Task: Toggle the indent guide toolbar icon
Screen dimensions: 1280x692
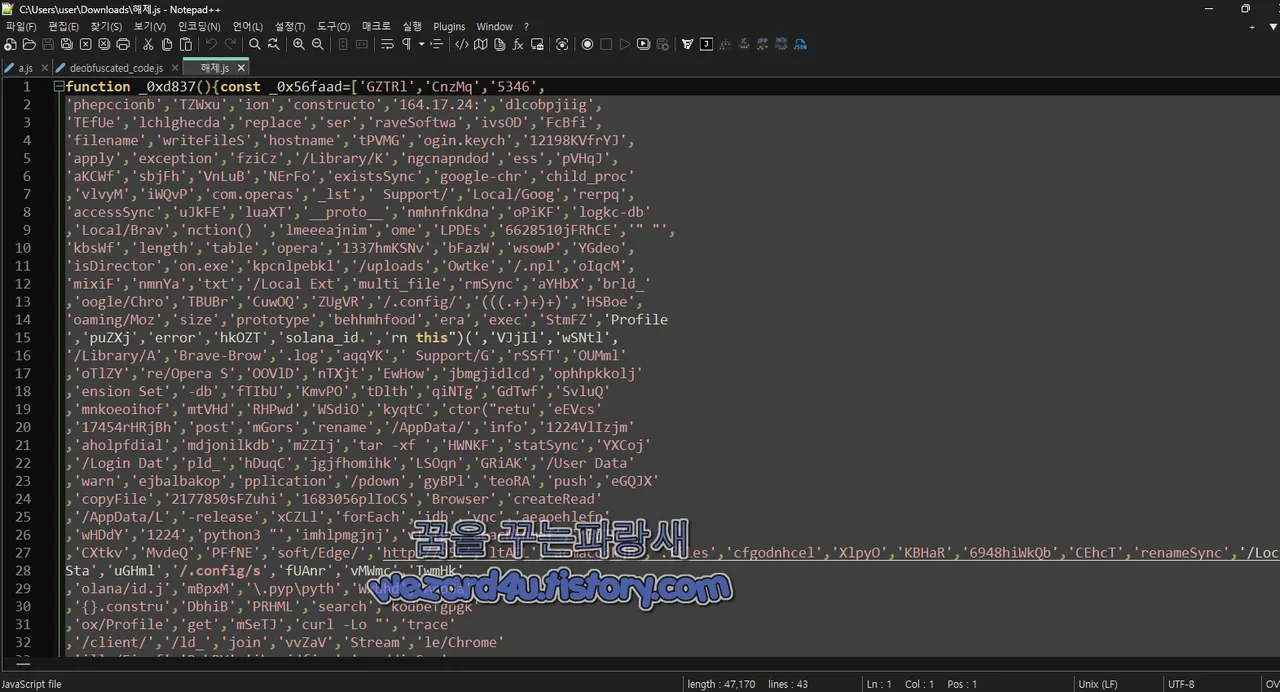Action: click(x=437, y=44)
